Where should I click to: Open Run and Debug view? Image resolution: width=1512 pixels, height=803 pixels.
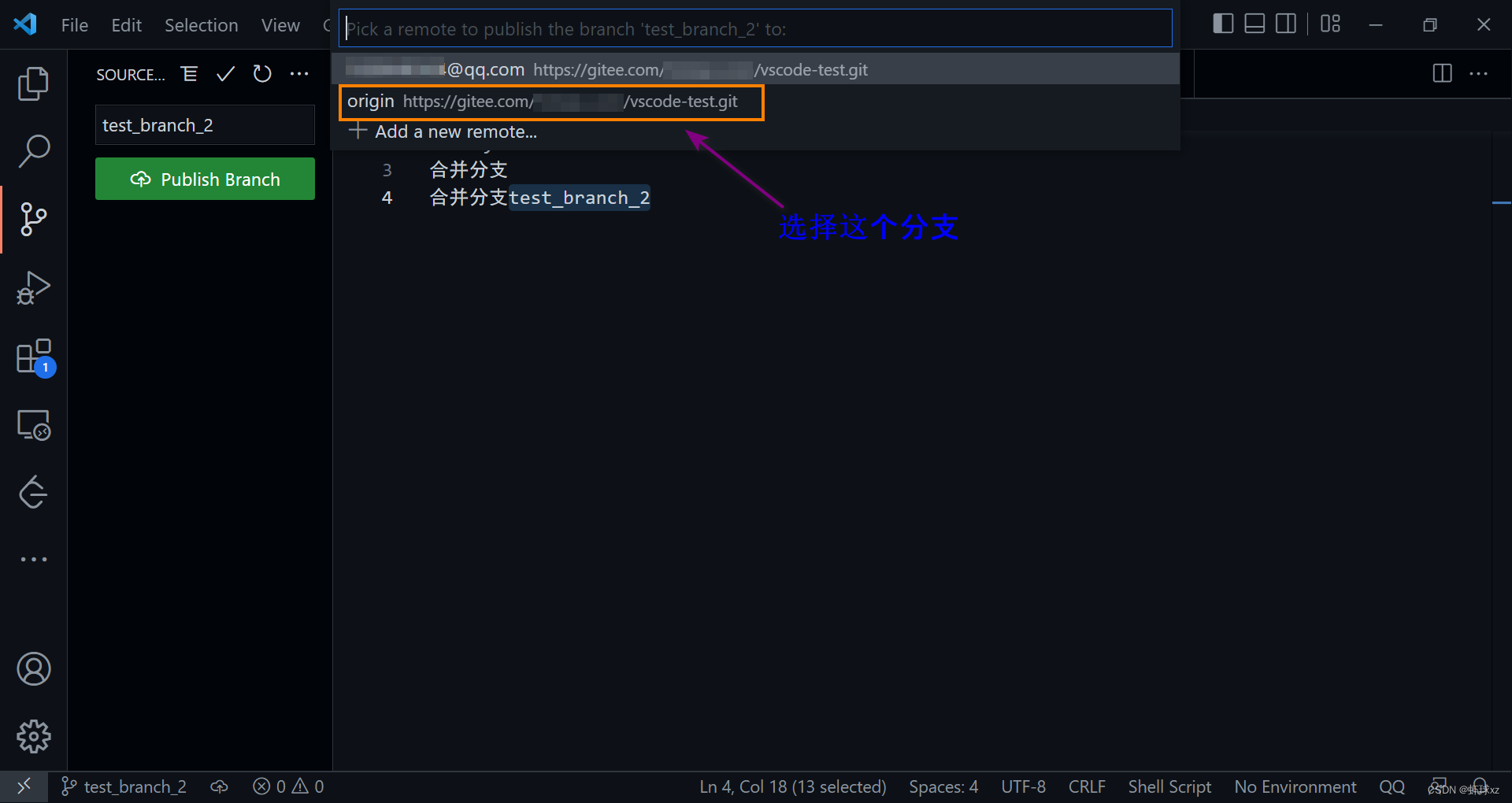pyautogui.click(x=33, y=287)
